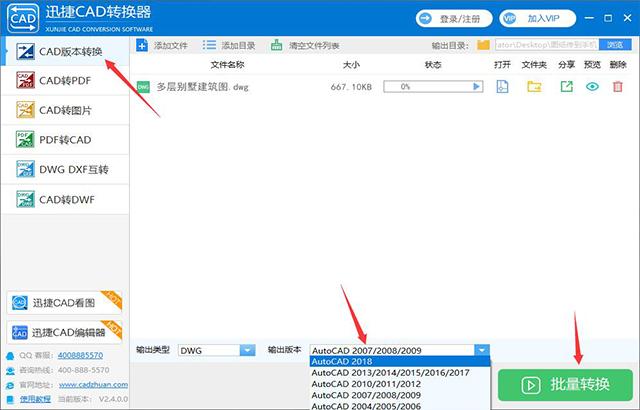Image resolution: width=640 pixels, height=410 pixels.
Task: Select the CAD转图片 sidebar item
Action: tap(65, 110)
